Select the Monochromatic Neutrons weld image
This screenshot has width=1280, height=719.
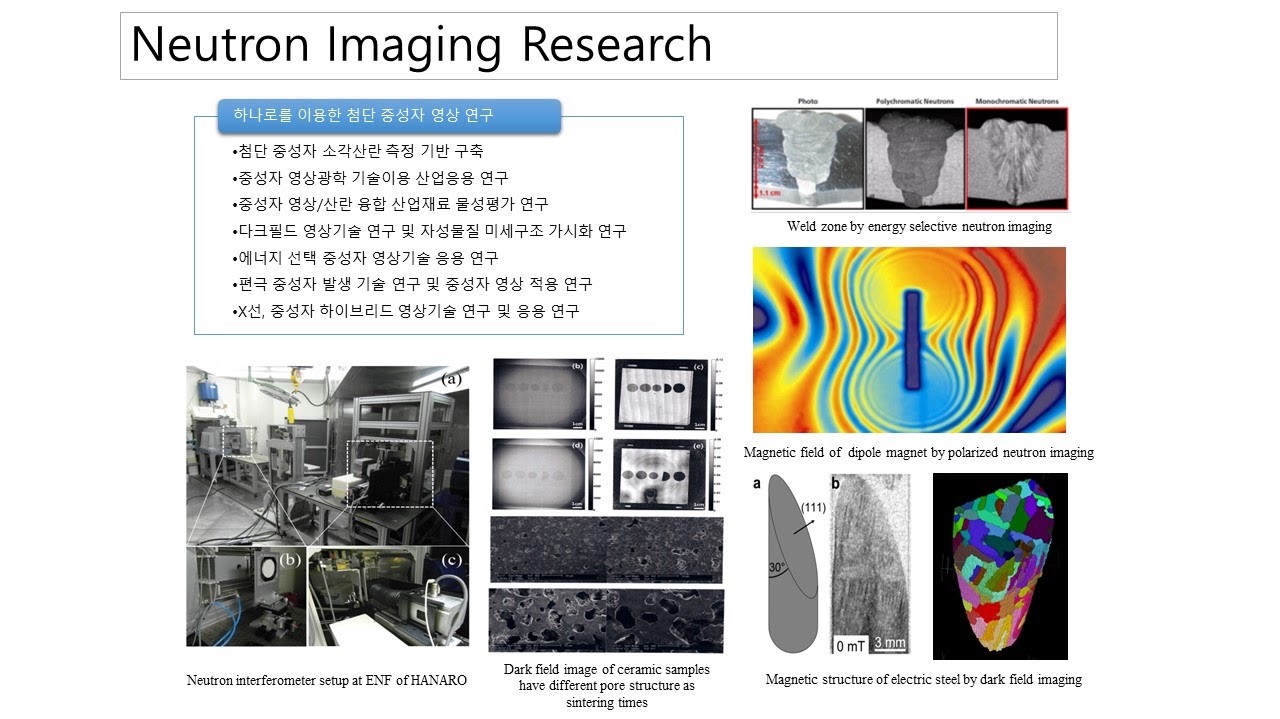tap(1018, 158)
